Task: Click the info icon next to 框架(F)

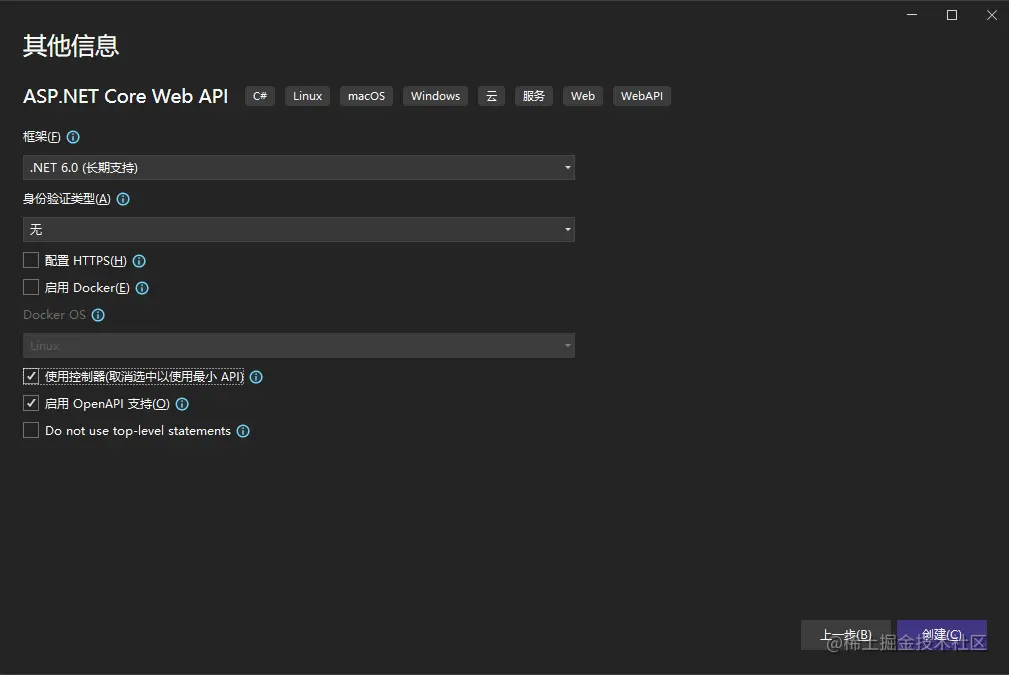Action: tap(73, 137)
